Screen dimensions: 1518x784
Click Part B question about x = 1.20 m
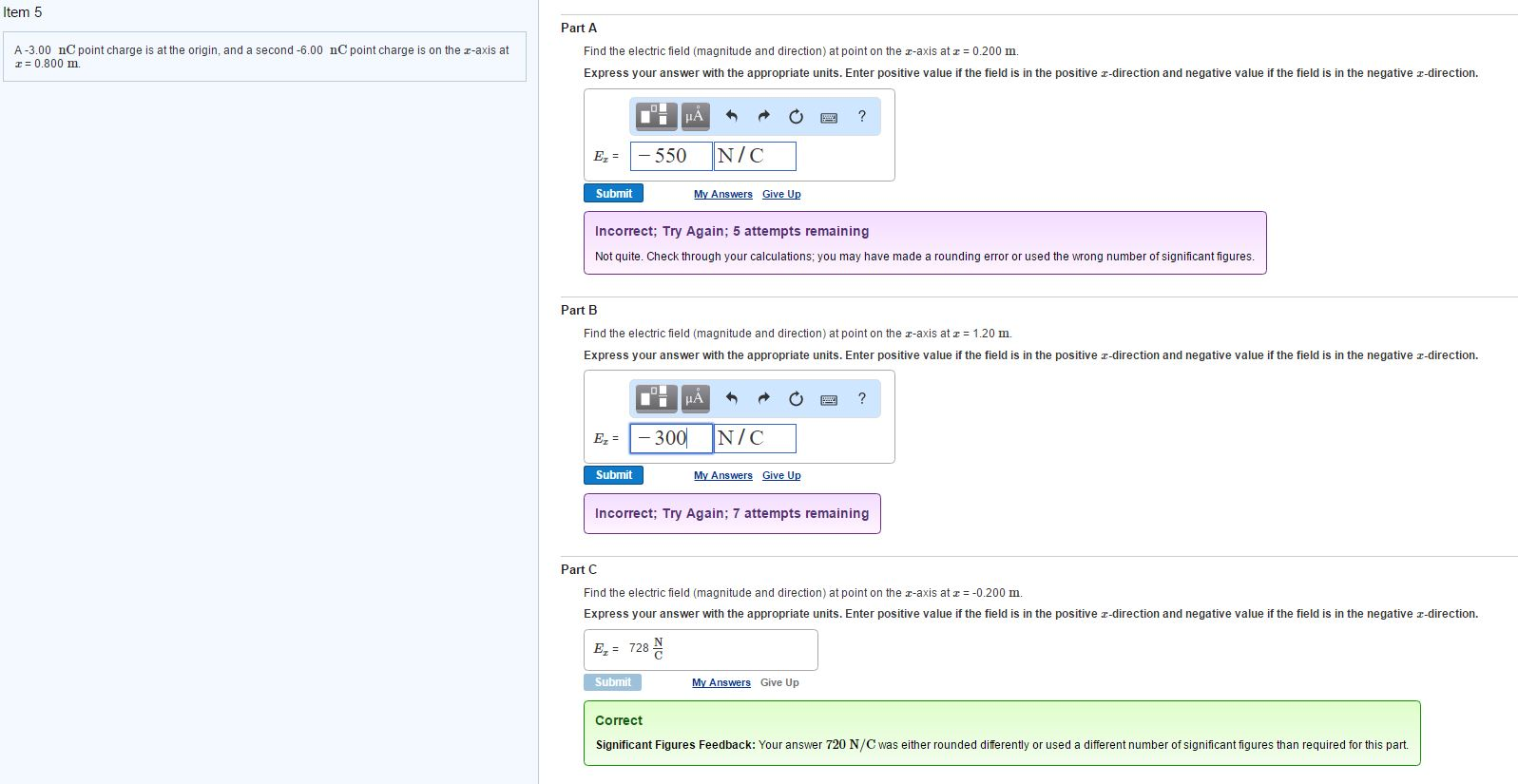click(x=797, y=334)
